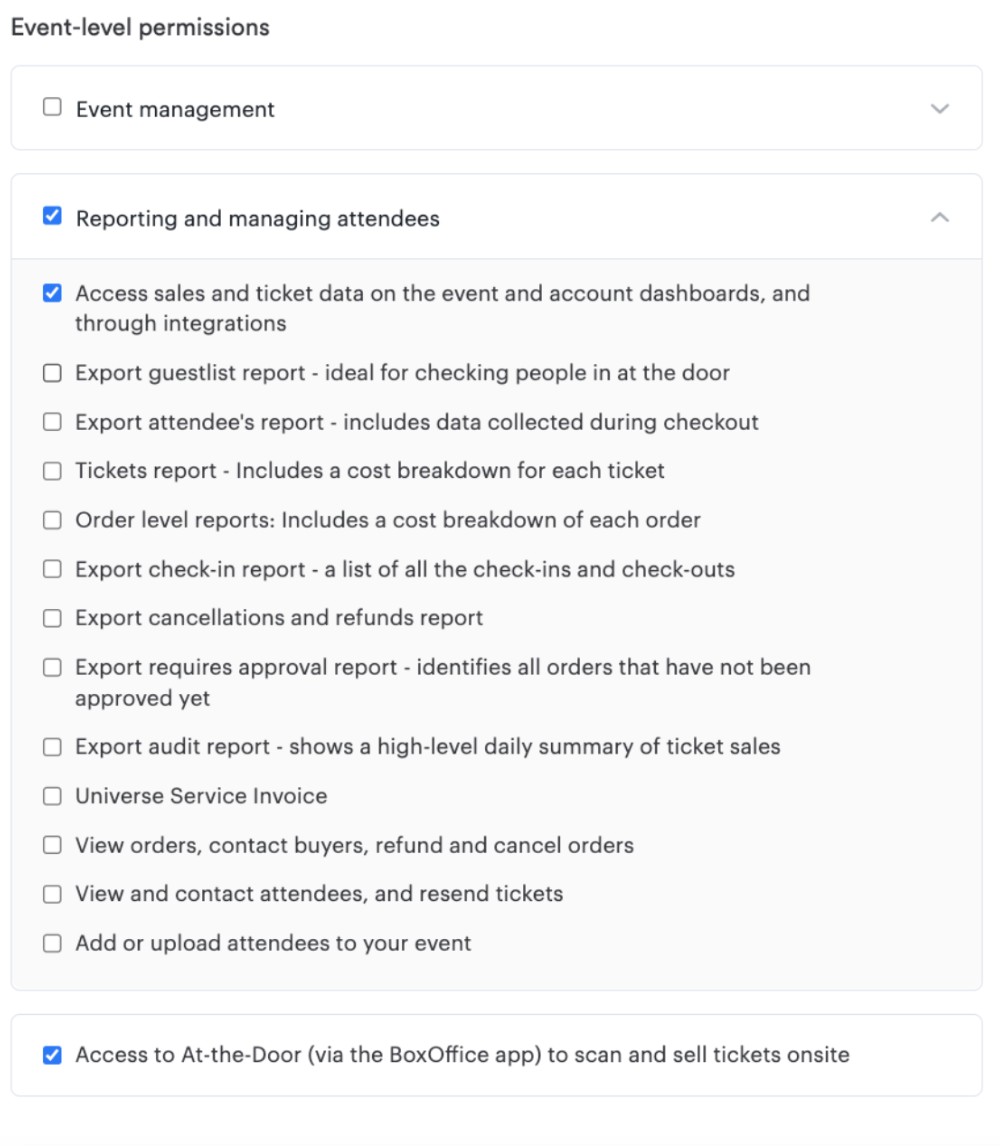Viewport: 1000px width, 1146px height.
Task: Check View orders, contact buyers option
Action: click(x=52, y=845)
